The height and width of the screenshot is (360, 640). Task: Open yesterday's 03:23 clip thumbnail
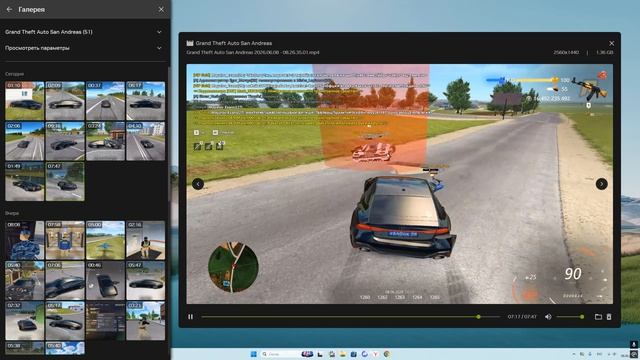(146, 321)
